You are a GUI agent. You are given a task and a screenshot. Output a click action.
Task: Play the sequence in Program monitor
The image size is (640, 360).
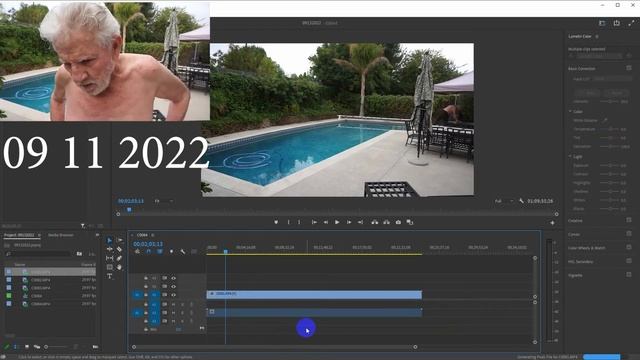337,222
